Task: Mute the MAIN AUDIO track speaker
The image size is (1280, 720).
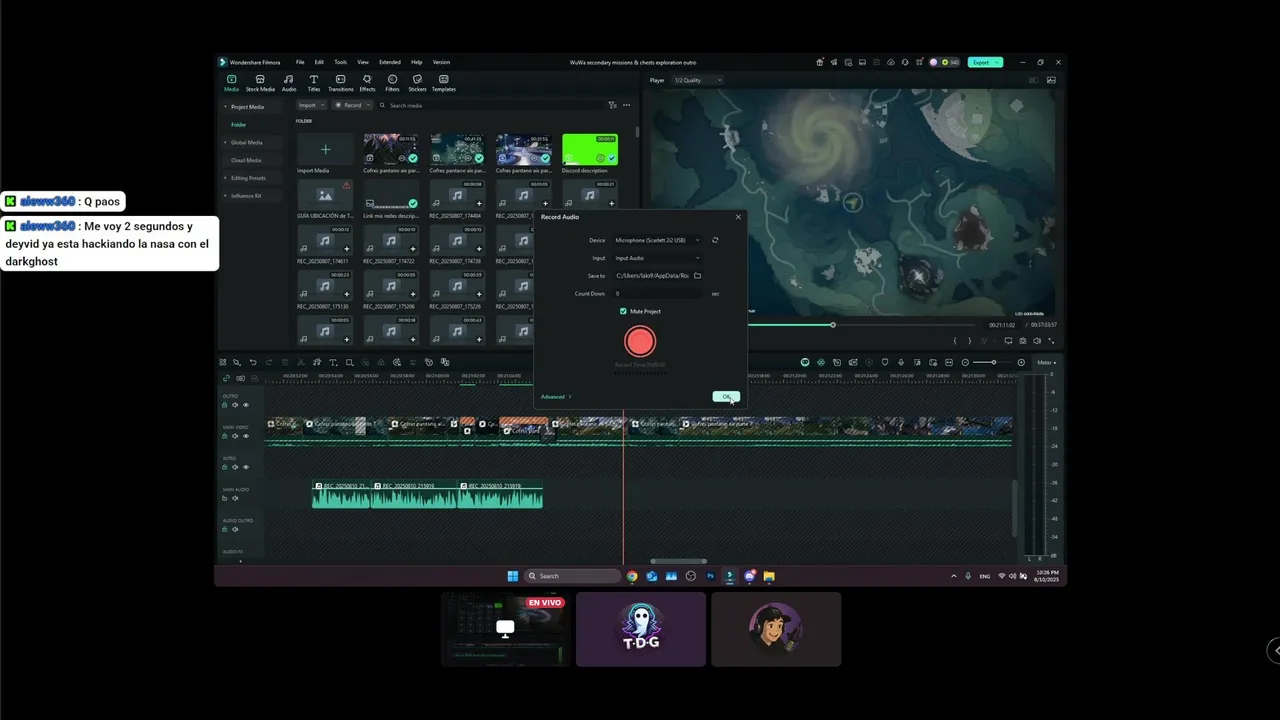Action: 235,498
